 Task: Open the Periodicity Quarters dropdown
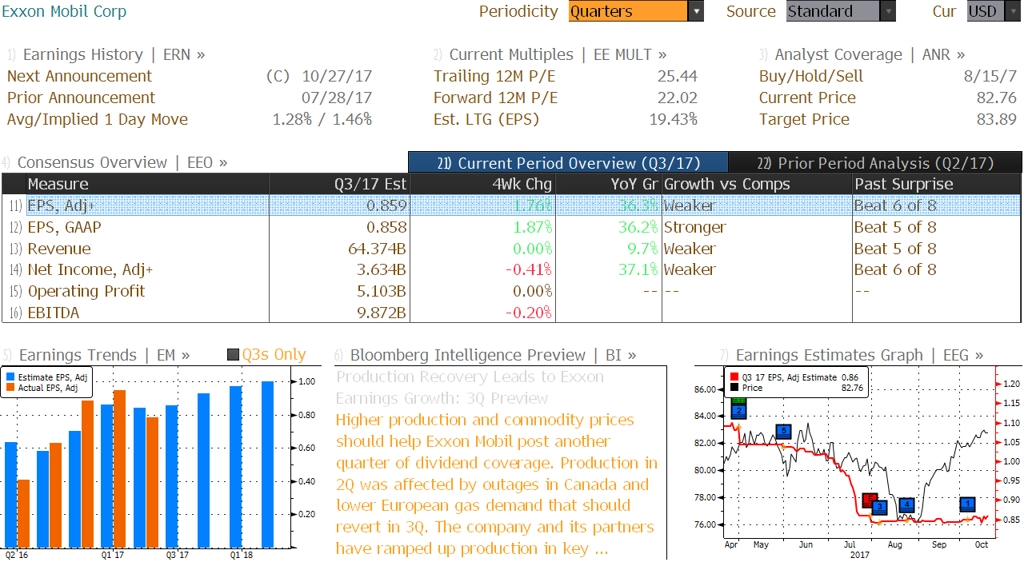pos(635,11)
